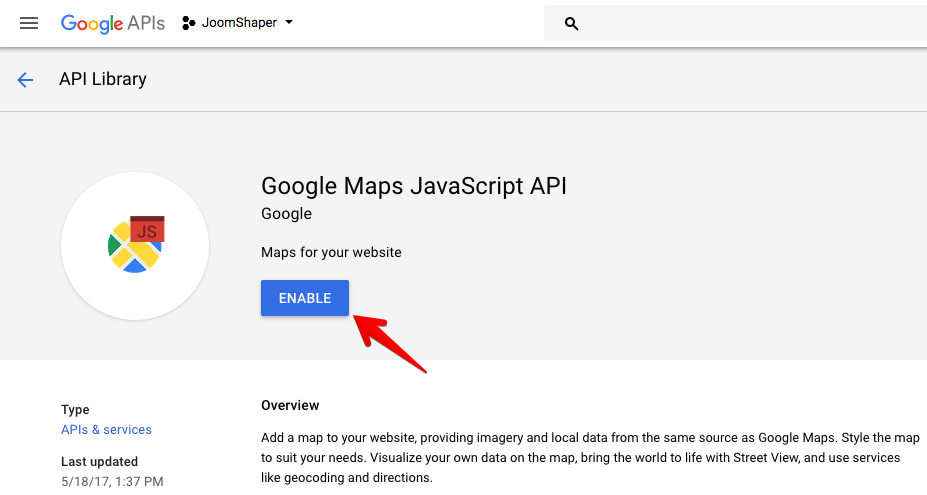The height and width of the screenshot is (495, 927).
Task: Click the Type label in the sidebar
Action: (x=75, y=410)
